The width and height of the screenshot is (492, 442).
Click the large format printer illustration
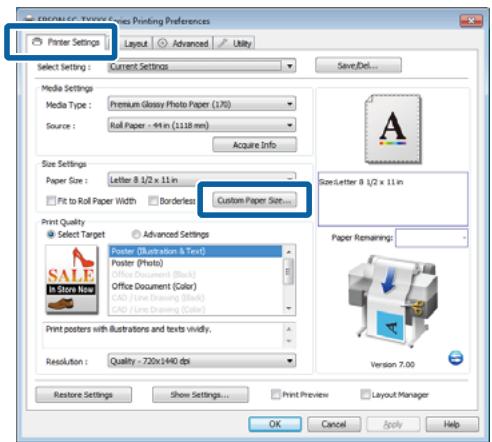[x=393, y=302]
